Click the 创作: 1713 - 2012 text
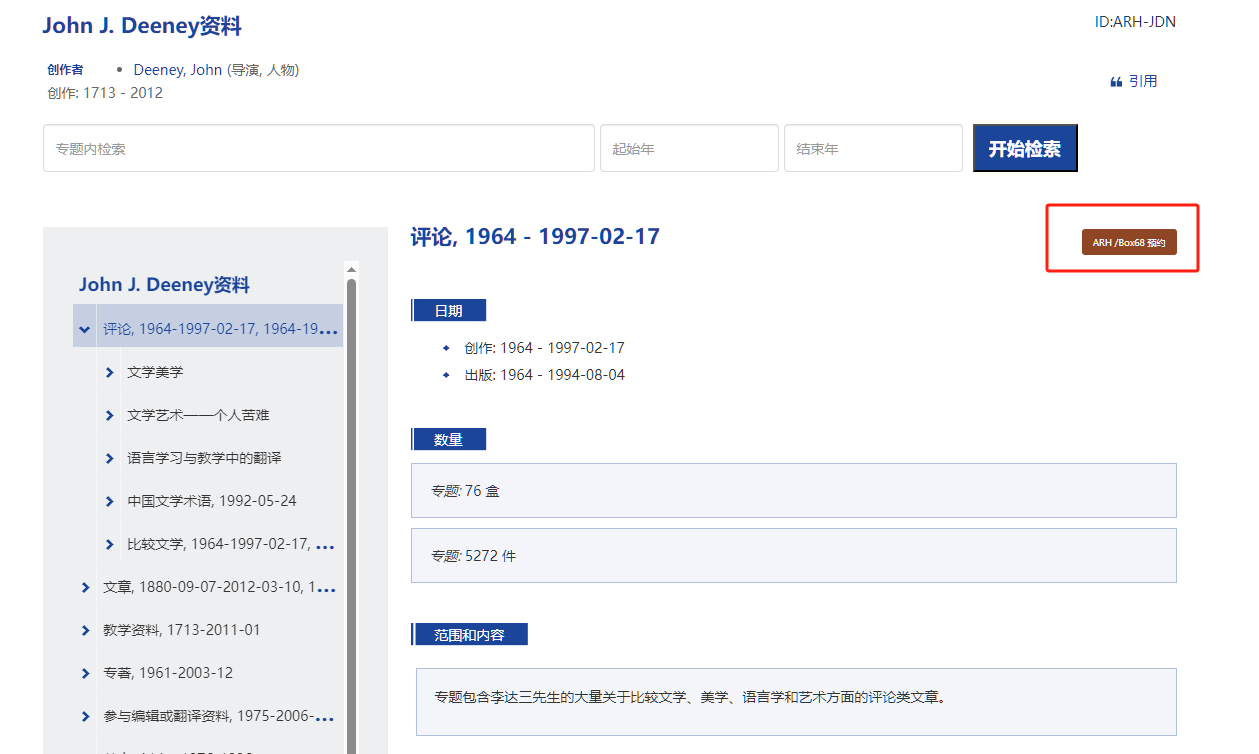The width and height of the screenshot is (1259, 754). click(x=105, y=93)
